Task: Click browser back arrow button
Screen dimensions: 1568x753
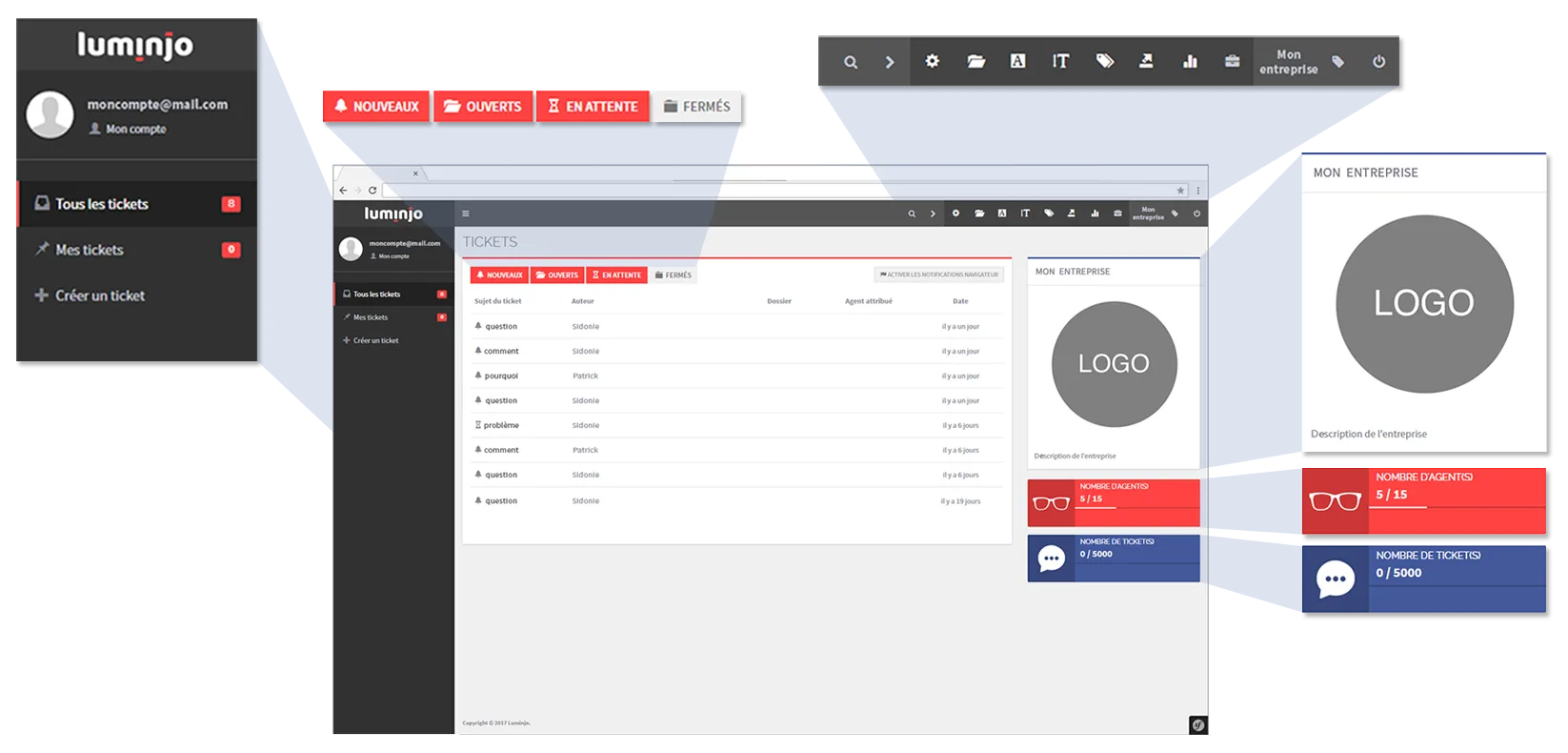Action: click(344, 190)
